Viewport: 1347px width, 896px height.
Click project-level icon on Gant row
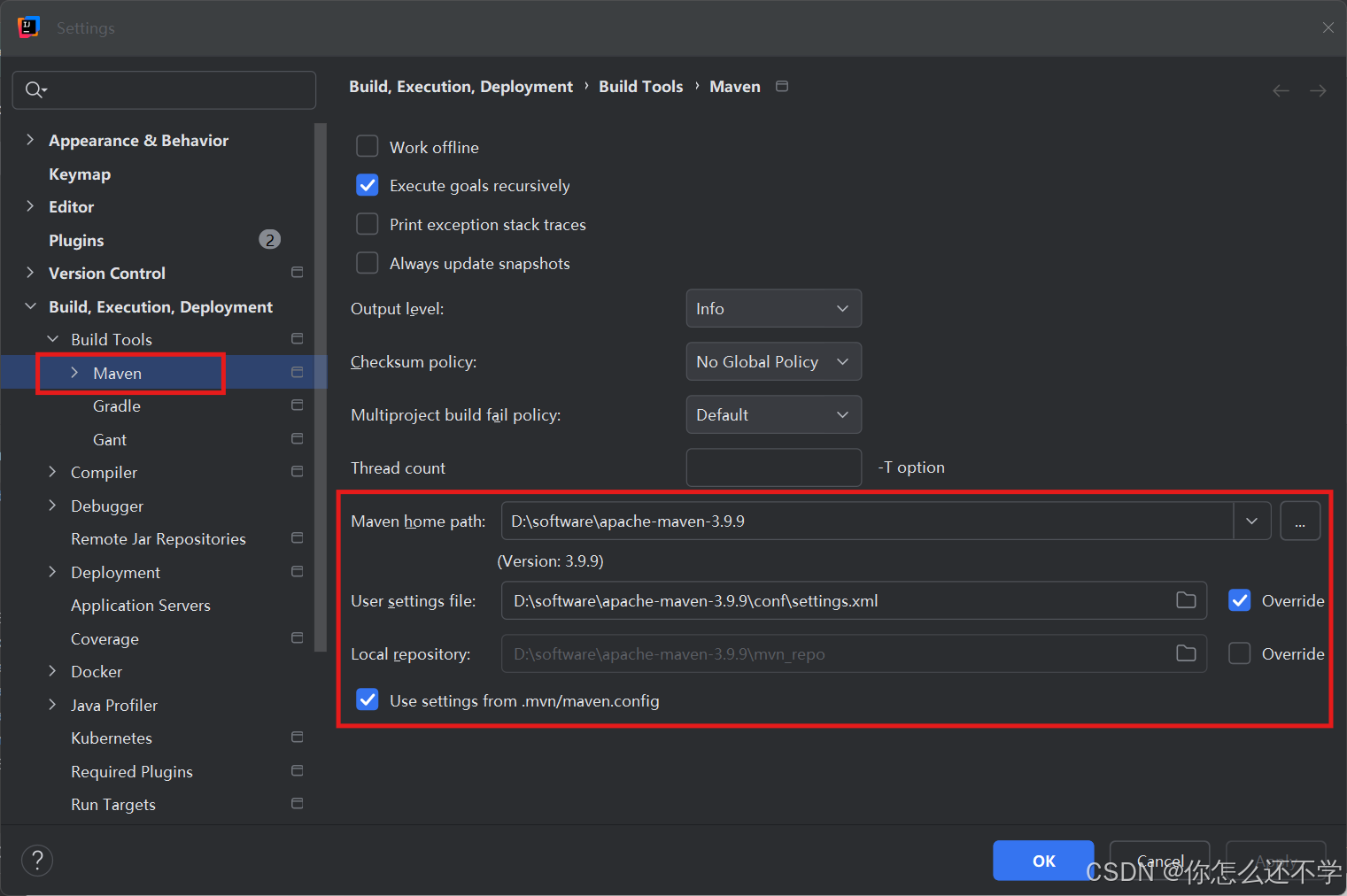click(x=298, y=438)
